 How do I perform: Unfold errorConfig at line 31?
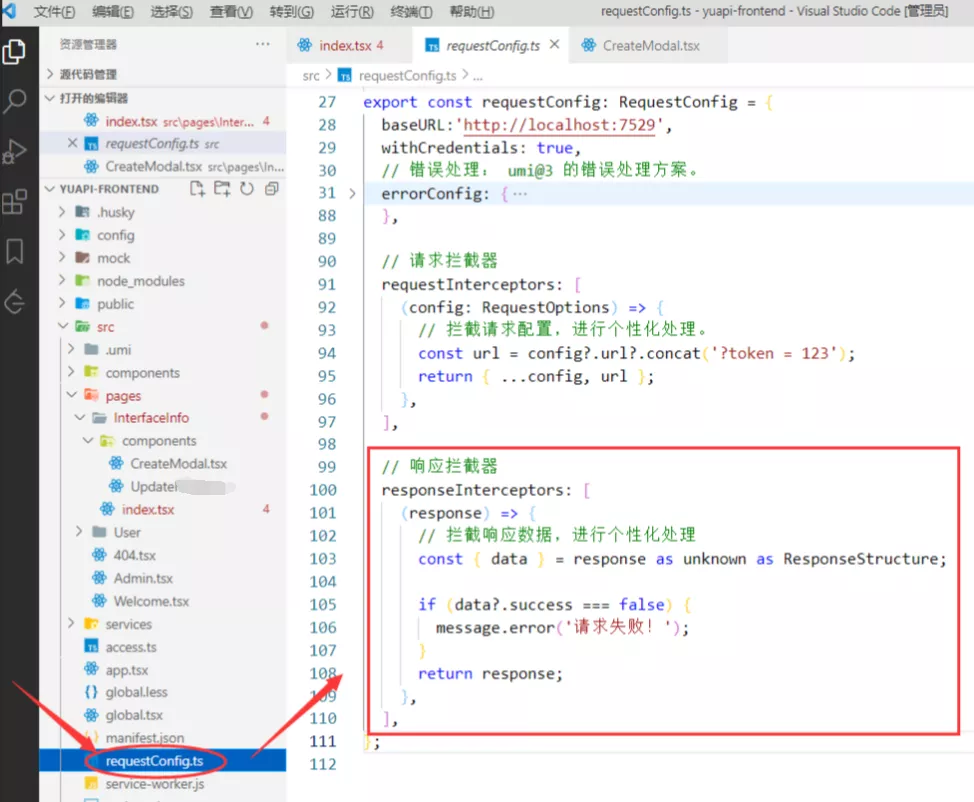pyautogui.click(x=352, y=194)
